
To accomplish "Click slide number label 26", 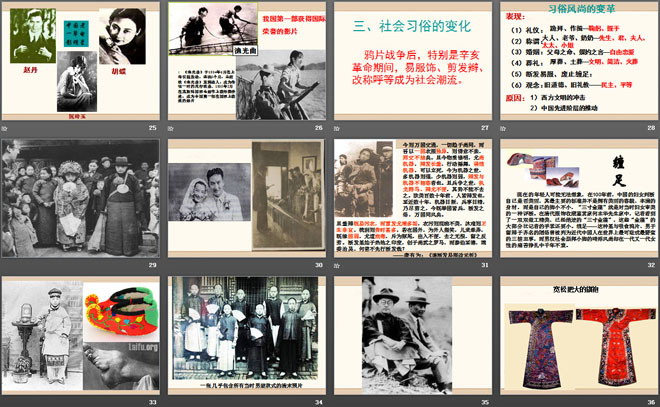I will (x=319, y=128).
